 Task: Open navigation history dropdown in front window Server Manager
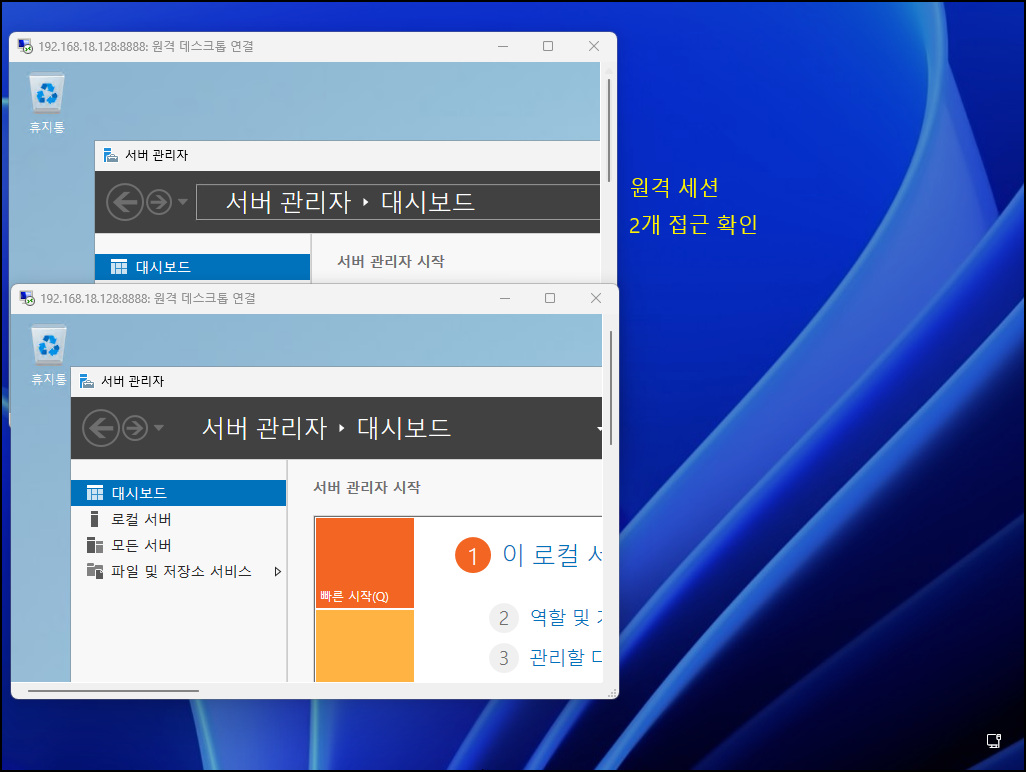(x=159, y=428)
